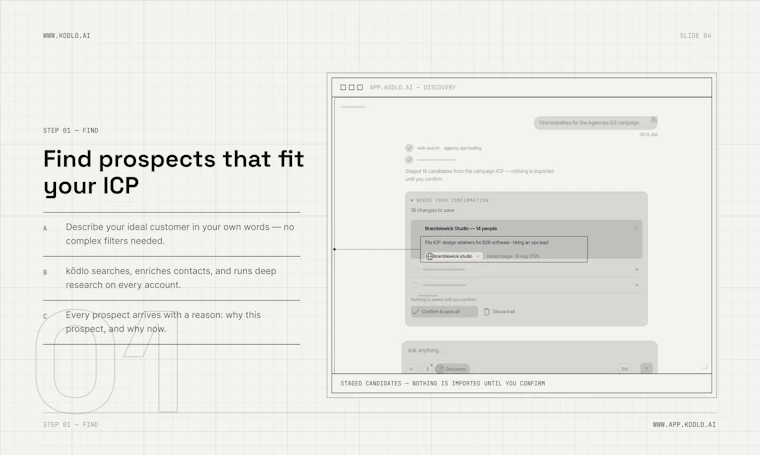Click the globe icon beside bramblewick.studio
The image size is (760, 455).
pos(429,256)
